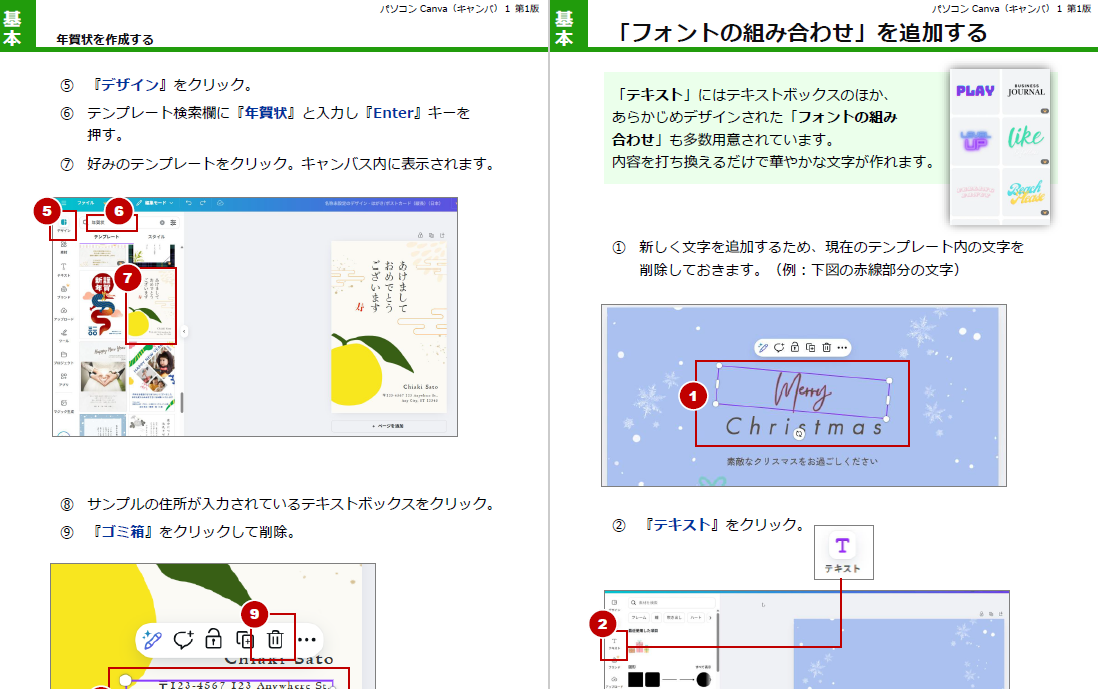The height and width of the screenshot is (689, 1098).
Task: Click the 吹き出し chip in the elements panel
Action: click(x=674, y=618)
